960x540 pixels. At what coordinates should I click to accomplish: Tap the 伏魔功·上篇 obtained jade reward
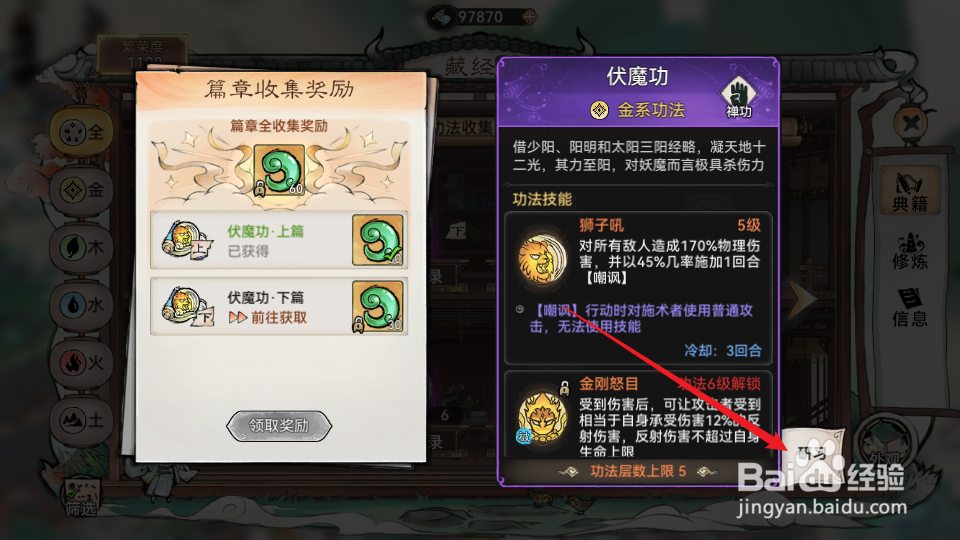coord(378,240)
